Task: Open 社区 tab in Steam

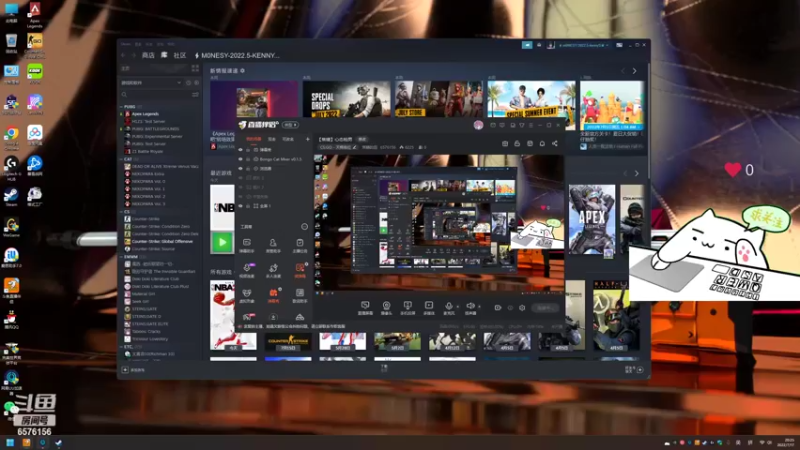Action: pos(180,55)
